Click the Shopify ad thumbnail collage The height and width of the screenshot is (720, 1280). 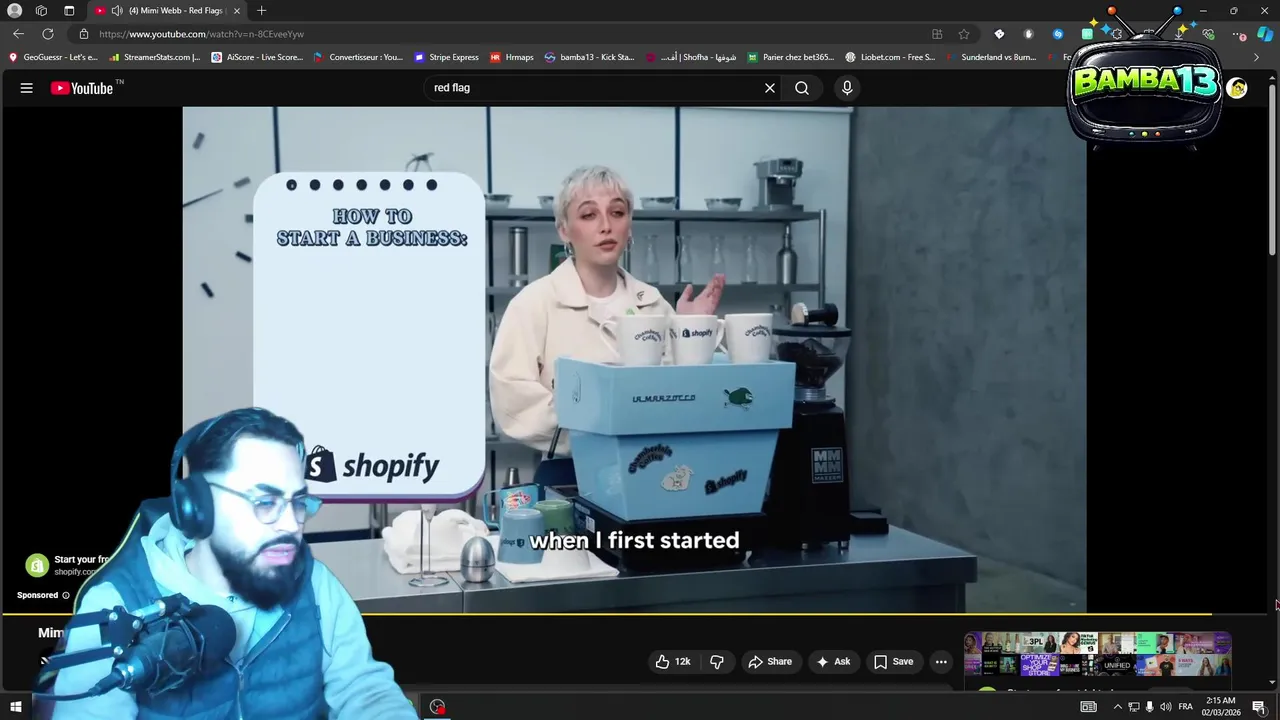pyautogui.click(x=1097, y=654)
